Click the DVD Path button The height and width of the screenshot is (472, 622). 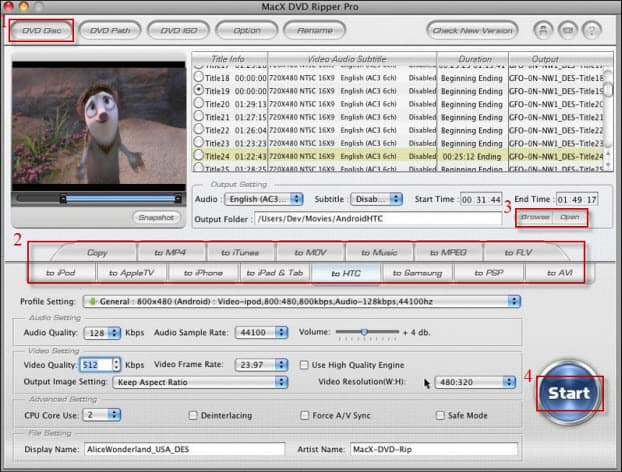(x=110, y=31)
